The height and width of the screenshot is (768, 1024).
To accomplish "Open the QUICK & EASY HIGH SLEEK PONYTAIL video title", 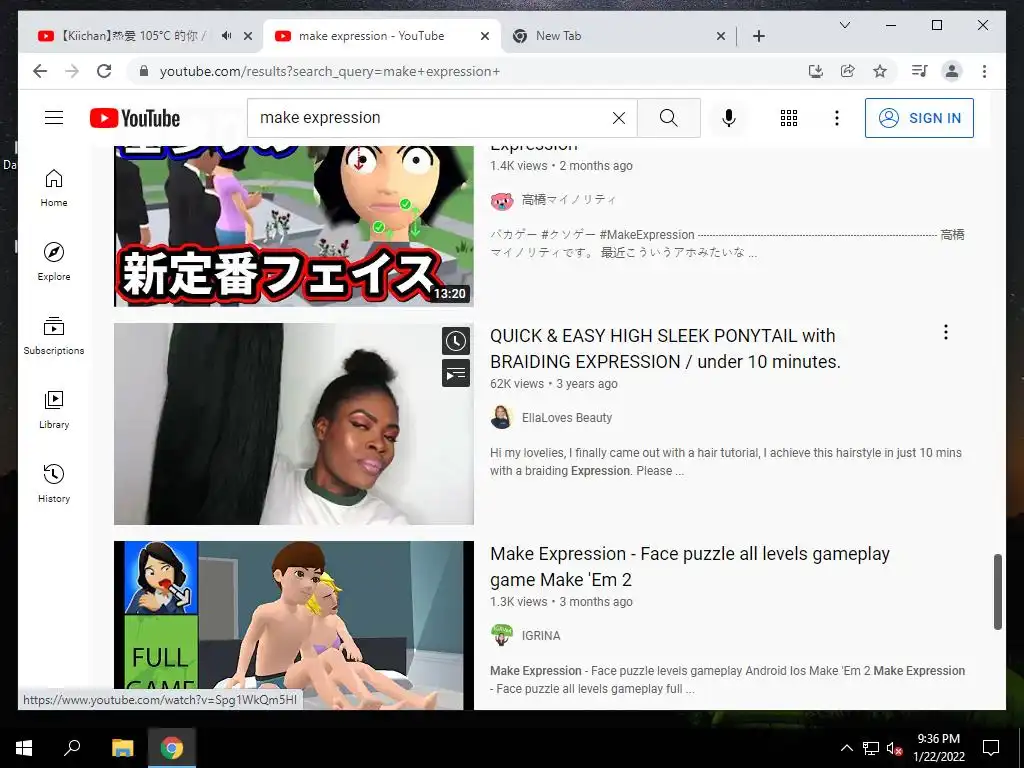I will point(665,348).
